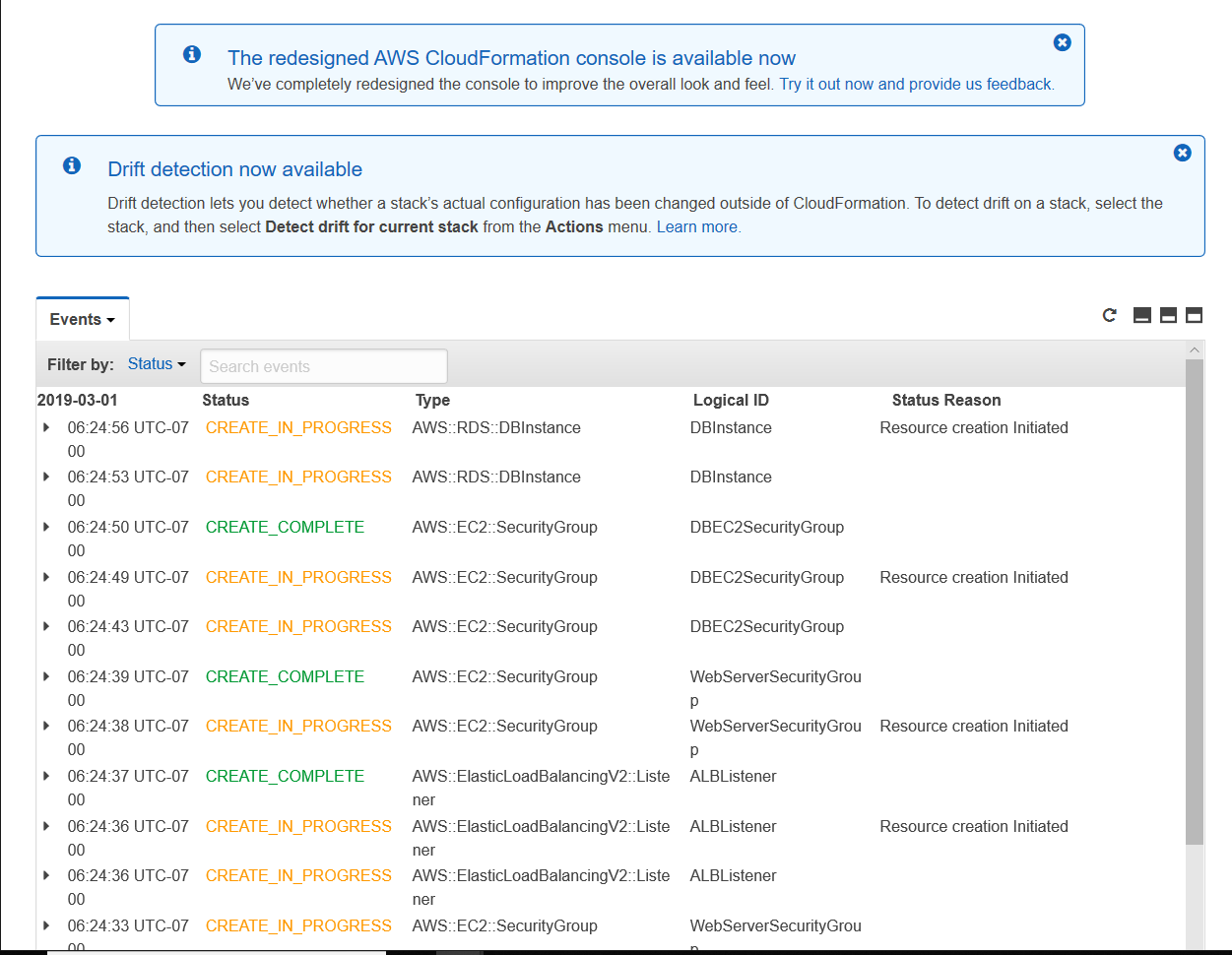Open the Status filter dropdown
The width and height of the screenshot is (1232, 955).
tap(157, 364)
